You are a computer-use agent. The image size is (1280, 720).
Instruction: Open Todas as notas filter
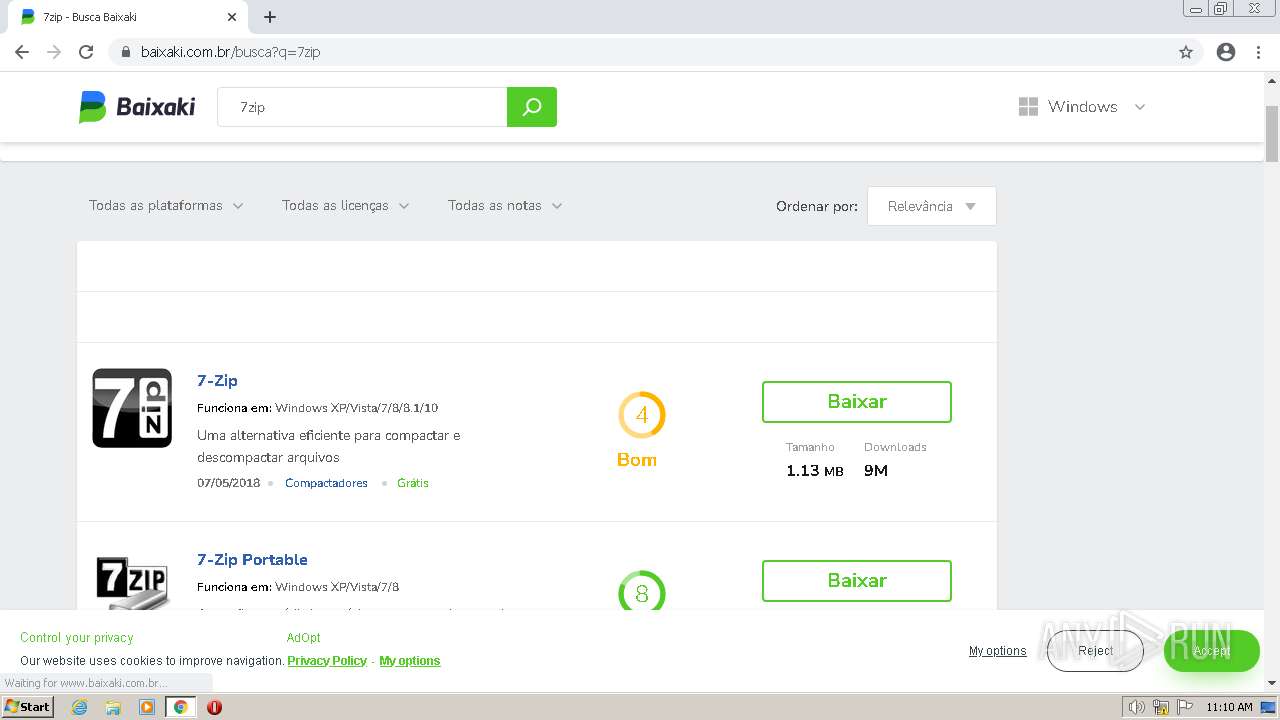(x=505, y=205)
